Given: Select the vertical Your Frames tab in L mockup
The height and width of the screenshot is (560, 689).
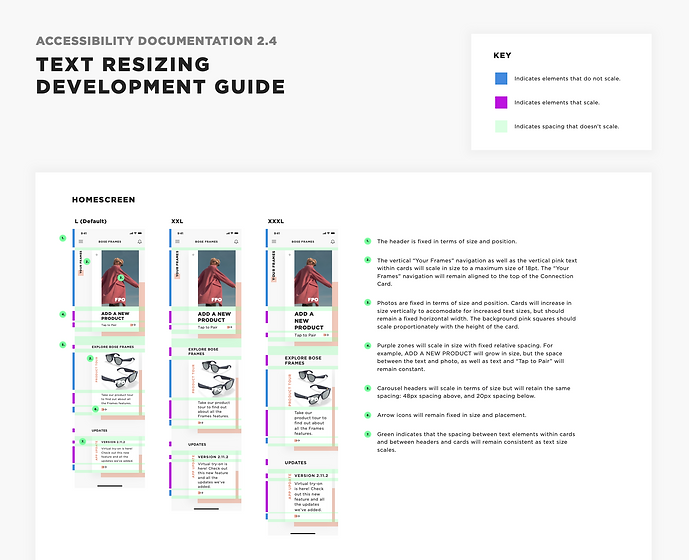Looking at the screenshot, I should coord(81,262).
